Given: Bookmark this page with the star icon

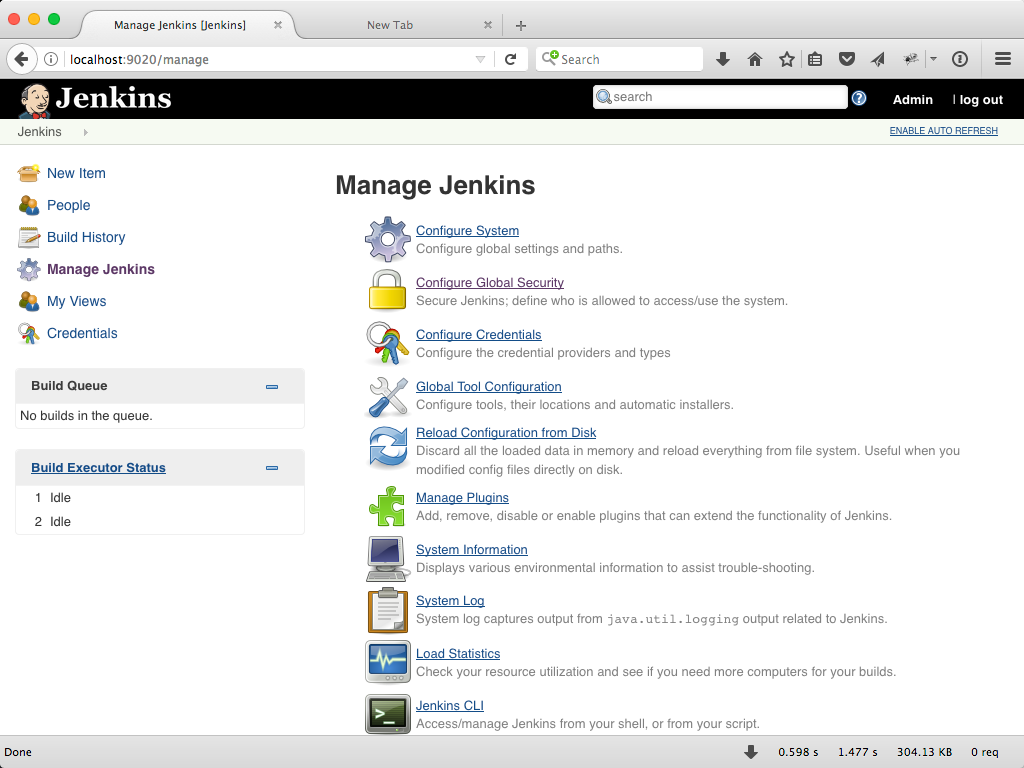Looking at the screenshot, I should pos(787,59).
